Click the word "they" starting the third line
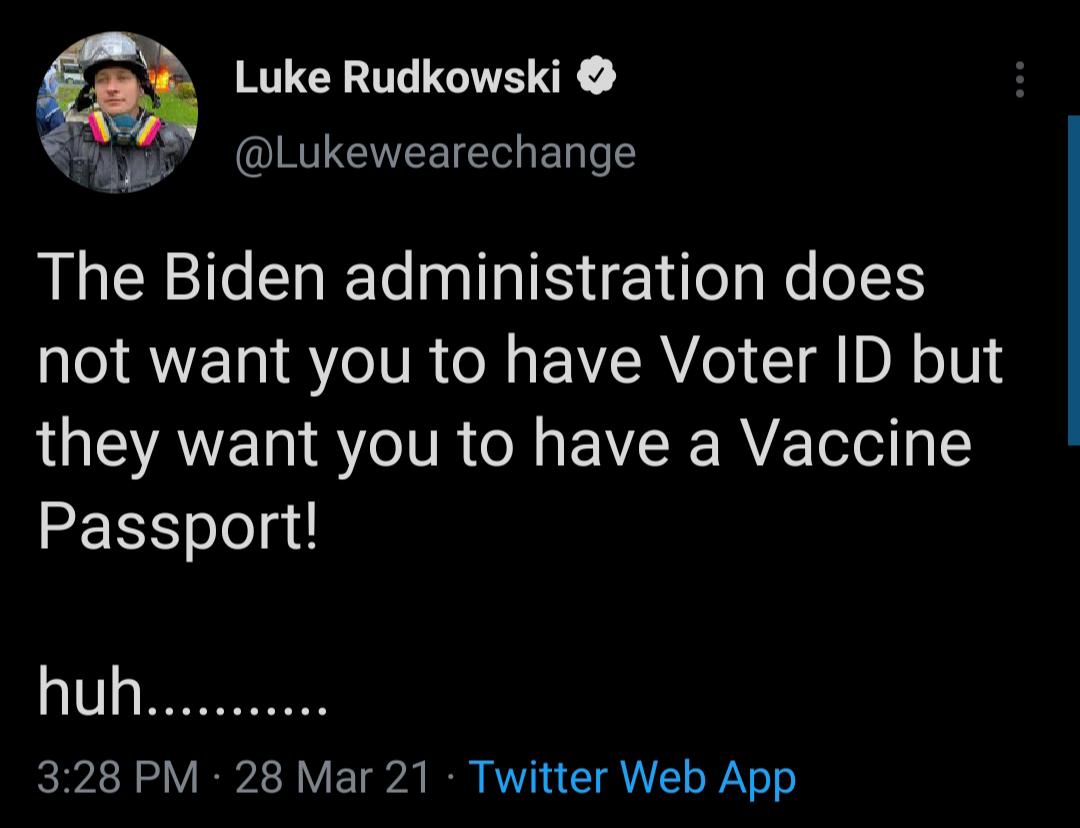 (98, 446)
